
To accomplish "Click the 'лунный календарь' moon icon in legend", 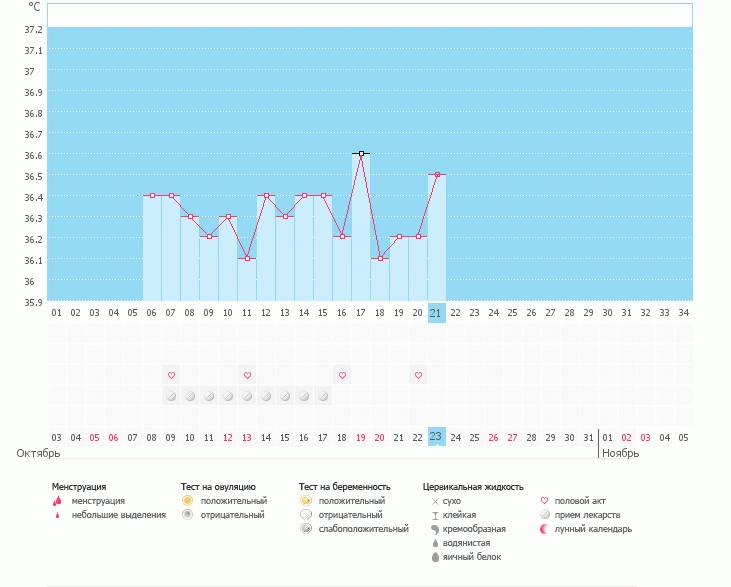I will pos(545,529).
